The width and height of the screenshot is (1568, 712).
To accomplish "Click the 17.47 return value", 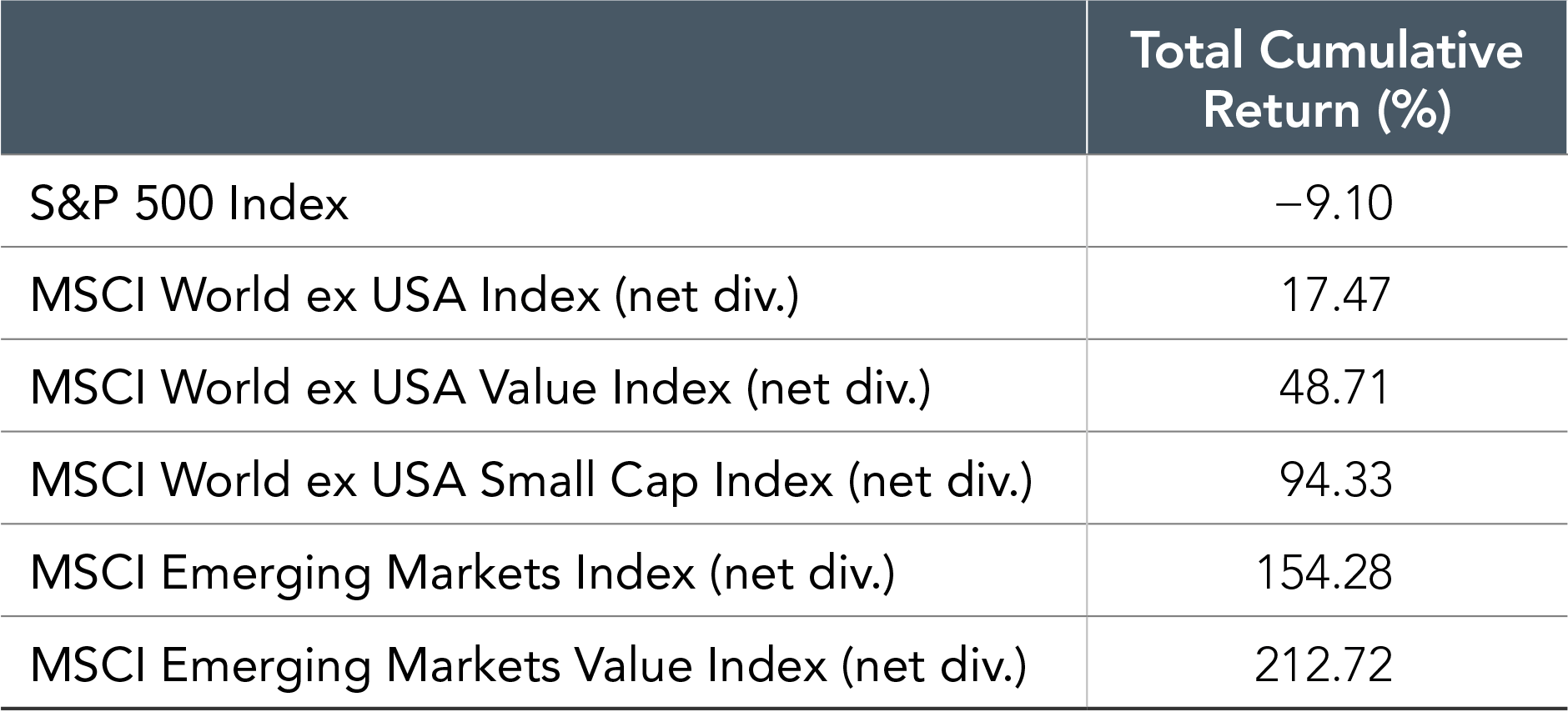I will 1335,295.
